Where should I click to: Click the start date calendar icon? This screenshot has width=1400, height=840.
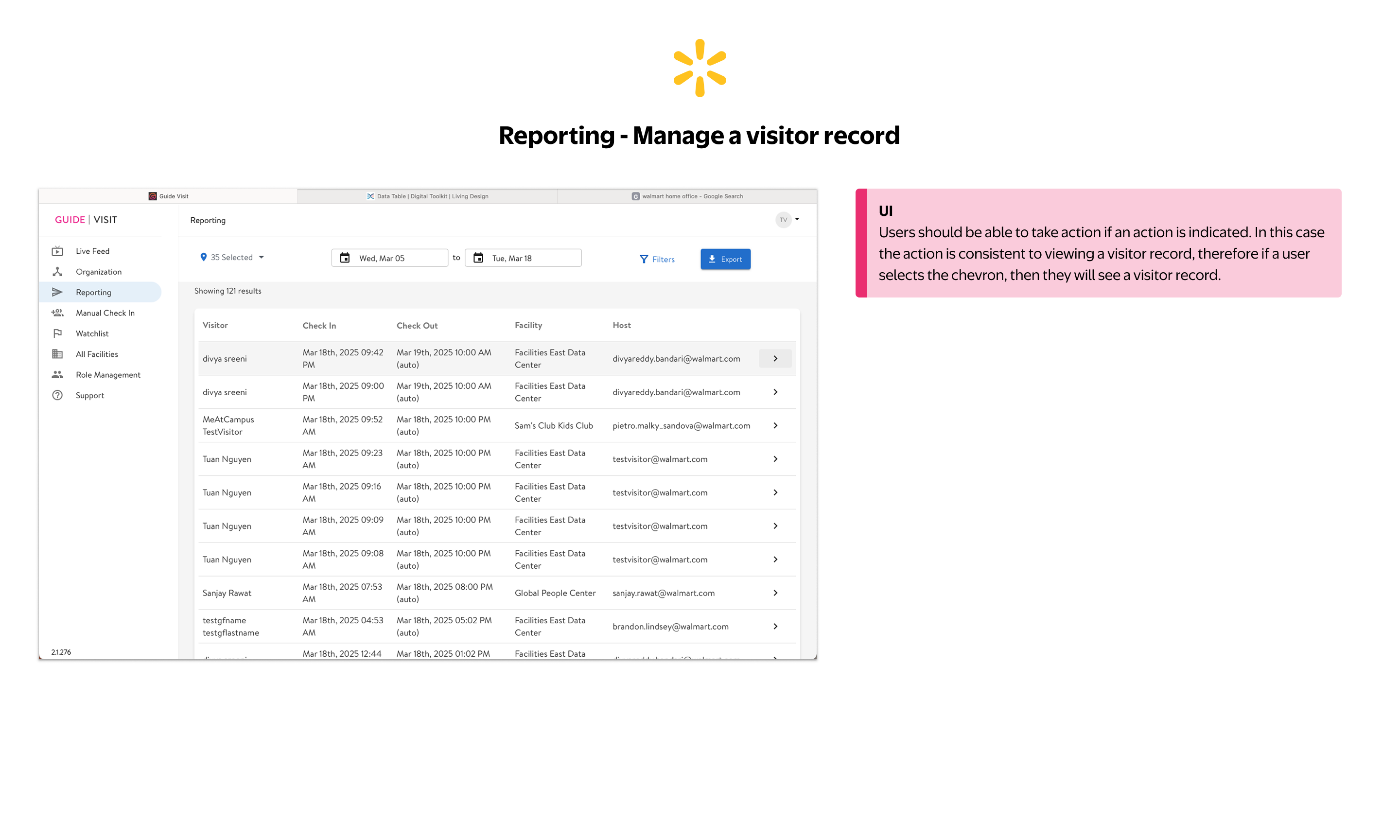point(345,258)
